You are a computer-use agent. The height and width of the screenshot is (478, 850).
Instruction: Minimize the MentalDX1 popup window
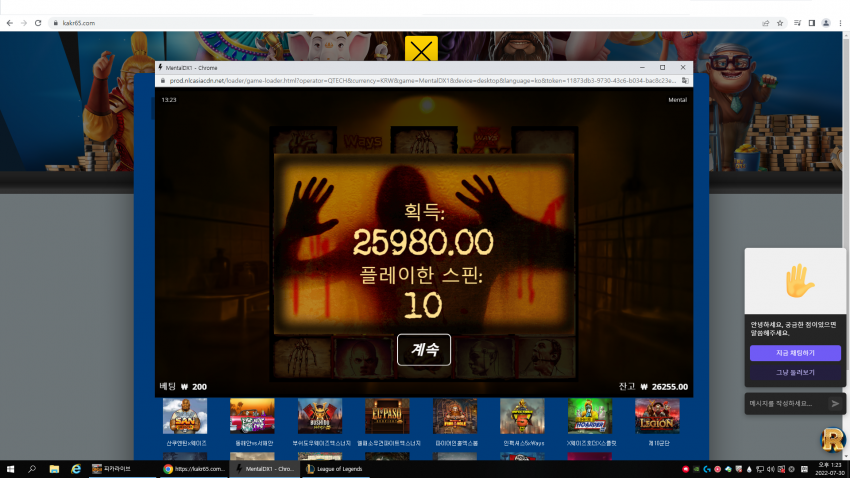pos(642,67)
